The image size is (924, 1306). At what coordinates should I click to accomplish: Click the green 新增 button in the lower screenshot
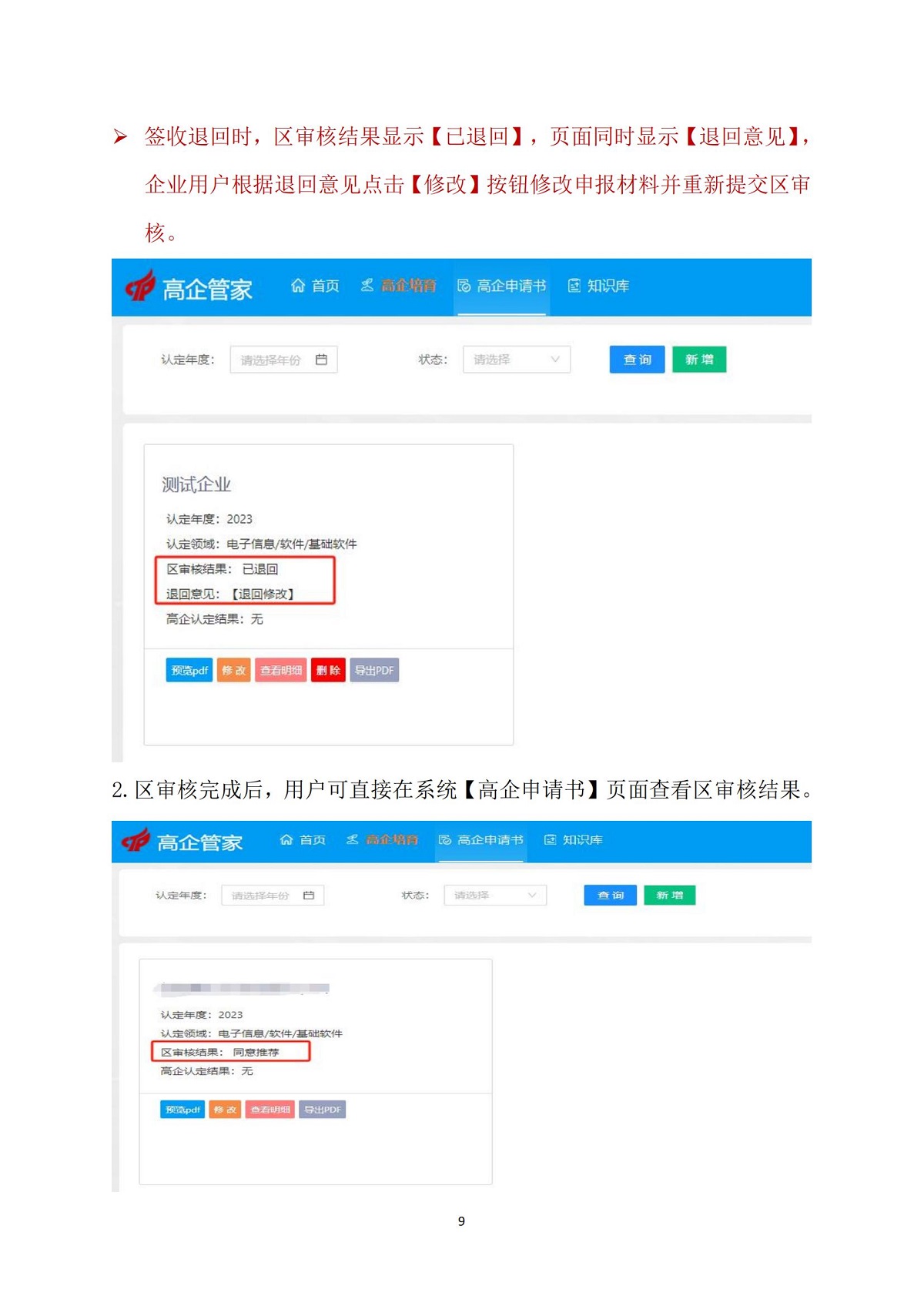[670, 895]
